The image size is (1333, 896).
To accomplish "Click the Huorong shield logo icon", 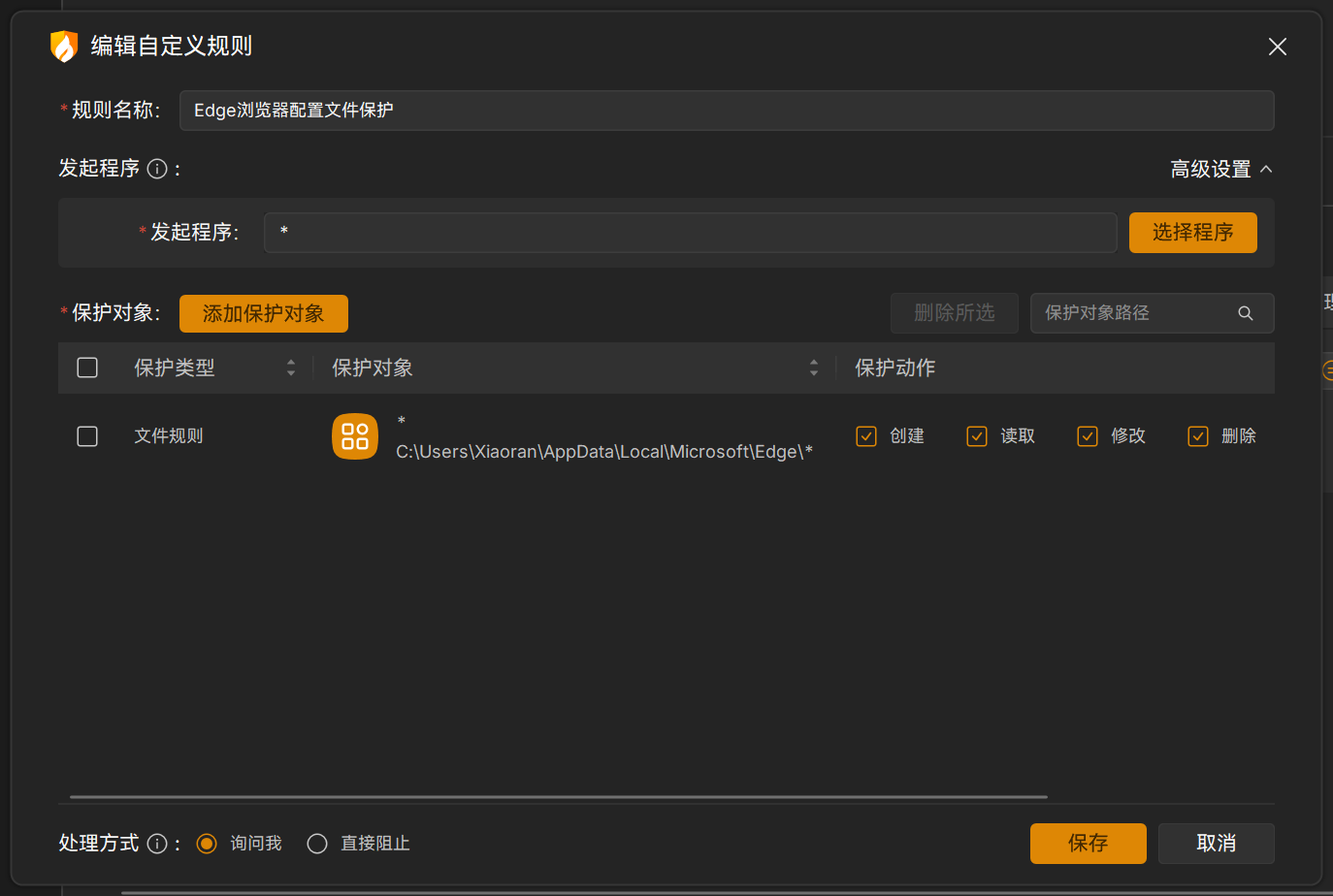I will [x=63, y=46].
